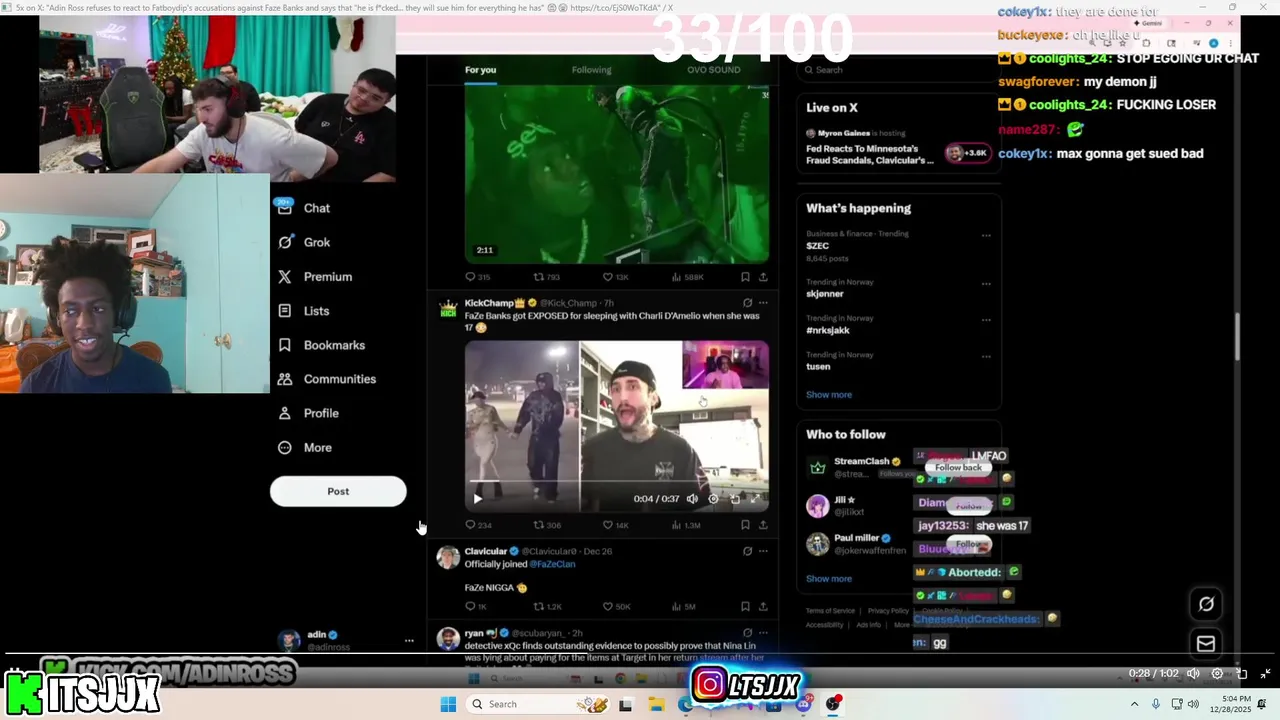Open trending topic skjønner

tap(825, 294)
